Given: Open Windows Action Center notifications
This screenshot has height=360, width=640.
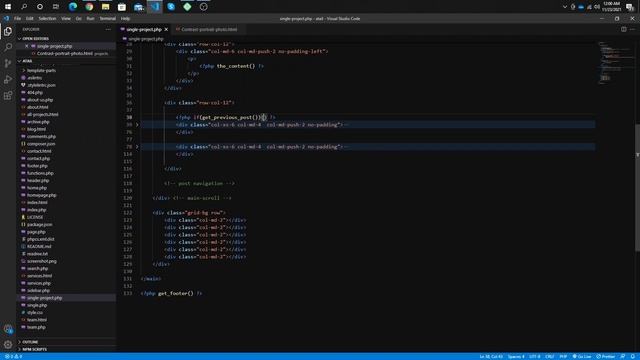Looking at the screenshot, I should pyautogui.click(x=630, y=7).
